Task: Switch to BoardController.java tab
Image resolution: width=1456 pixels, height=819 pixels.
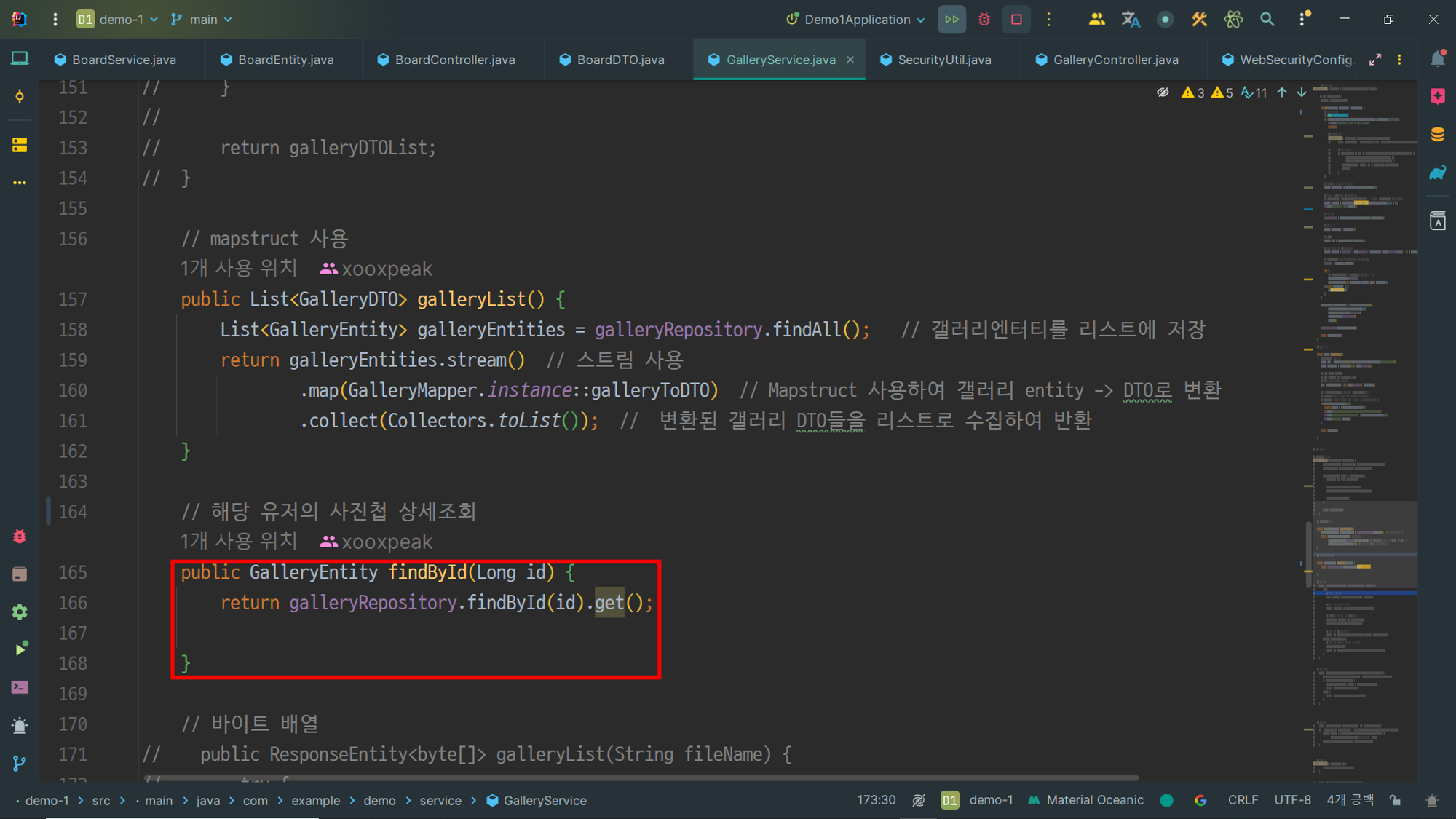Action: pos(454,60)
